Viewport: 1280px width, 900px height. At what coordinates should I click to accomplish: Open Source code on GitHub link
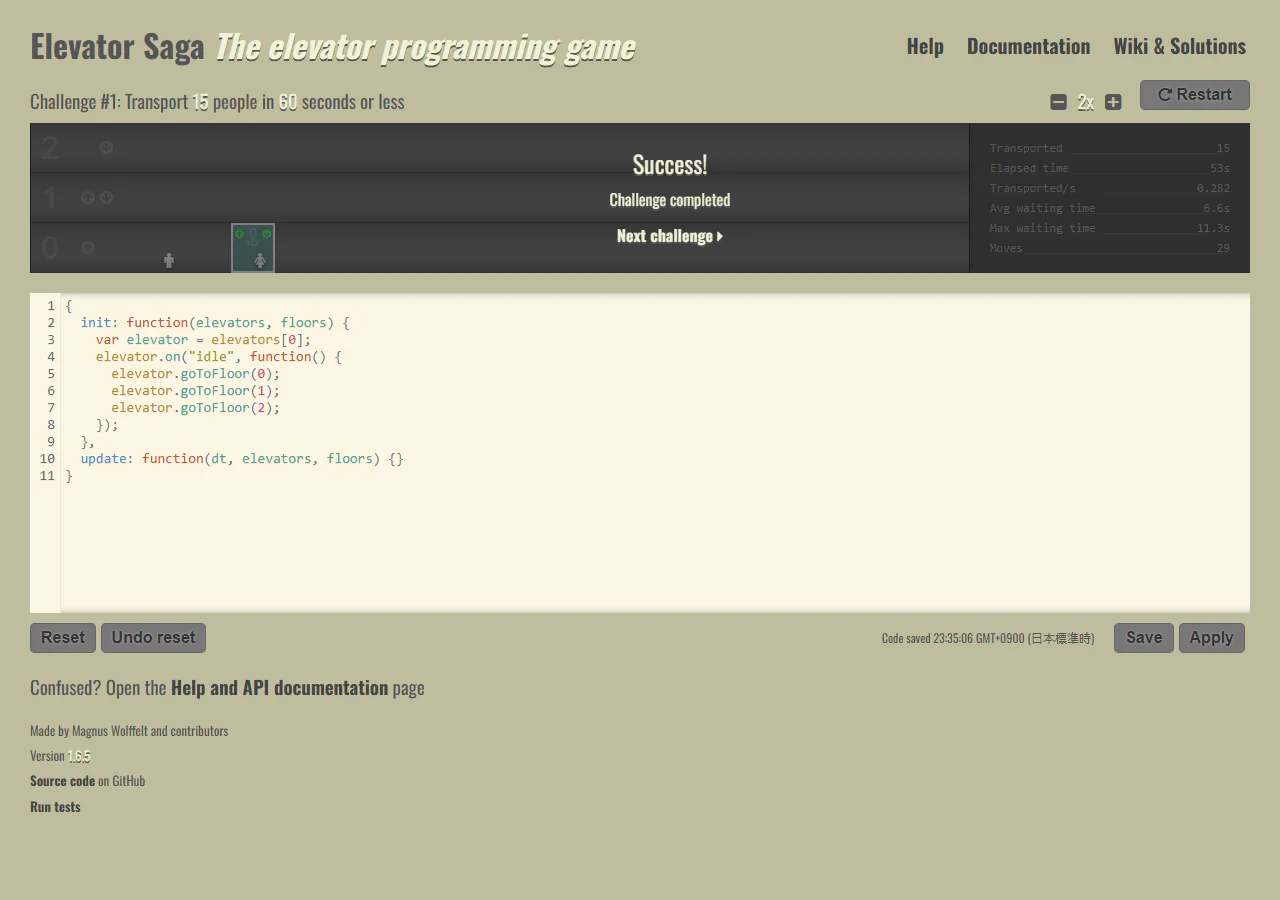(62, 781)
